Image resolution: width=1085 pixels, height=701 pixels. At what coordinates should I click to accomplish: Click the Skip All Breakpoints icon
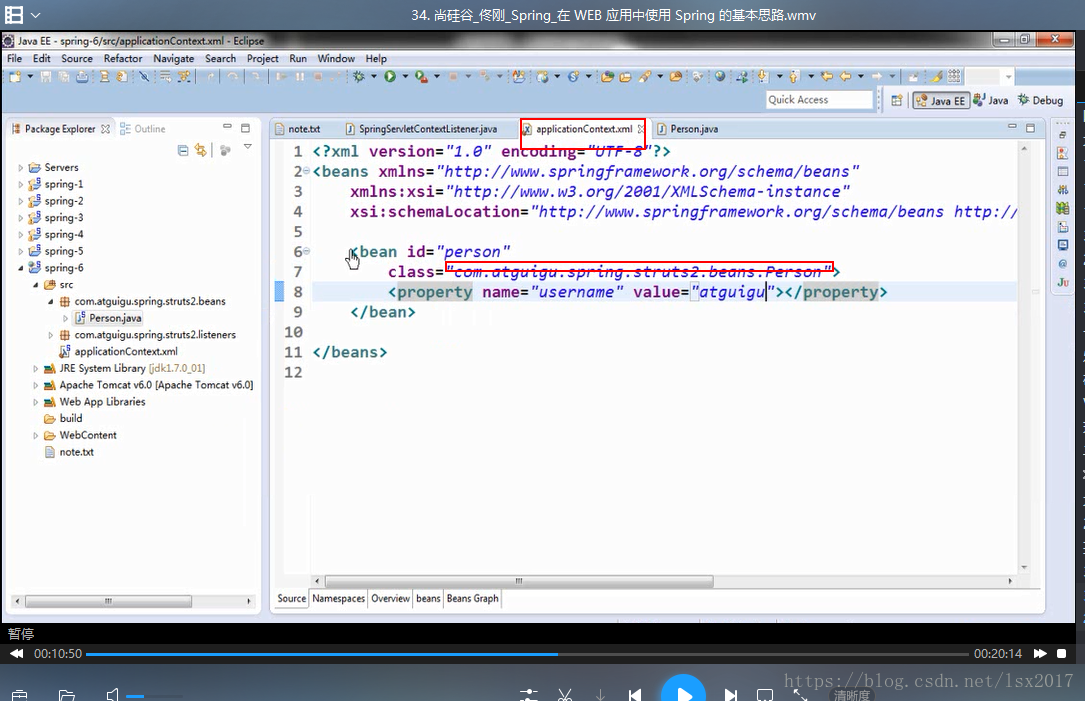pyautogui.click(x=144, y=77)
